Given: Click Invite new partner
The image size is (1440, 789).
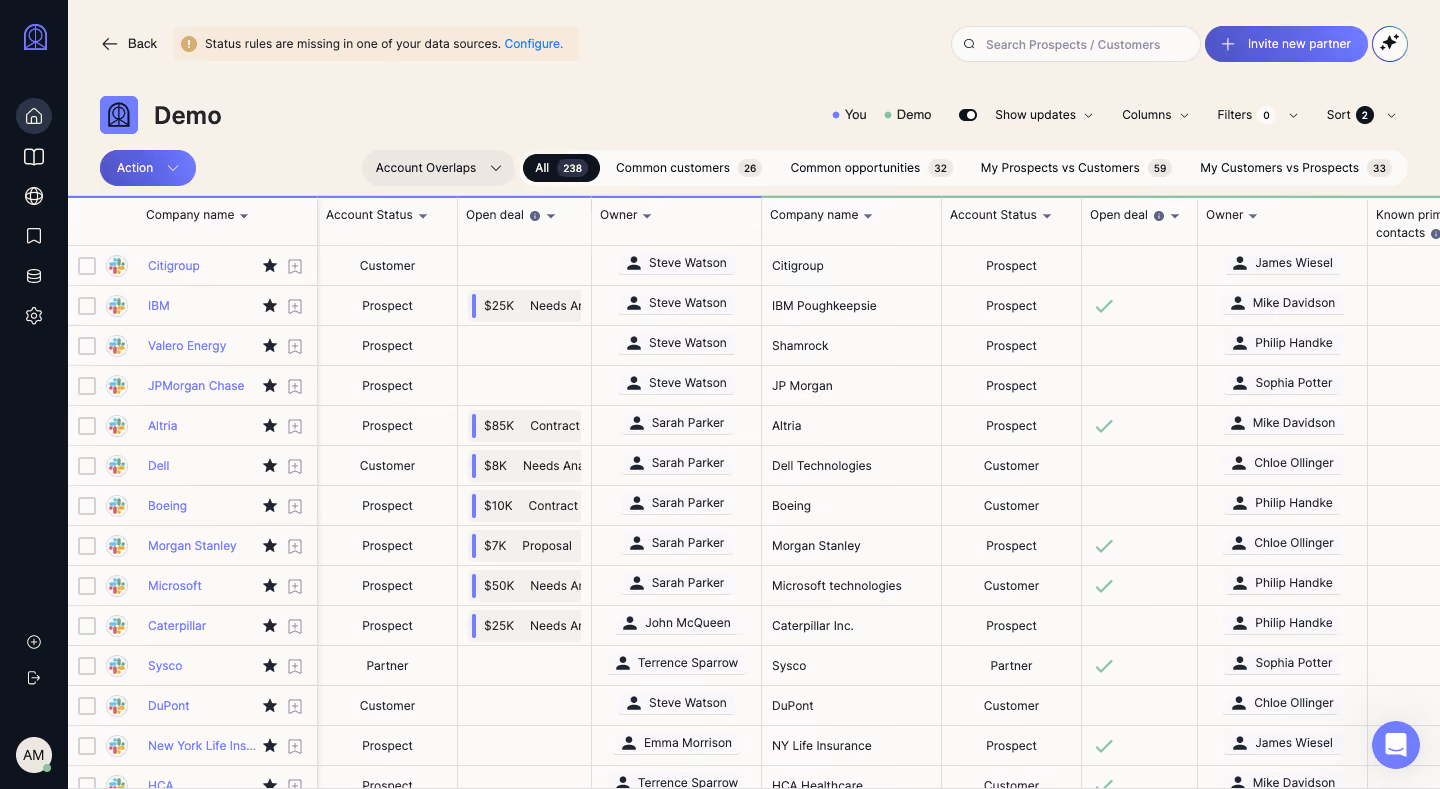Looking at the screenshot, I should tap(1286, 44).
